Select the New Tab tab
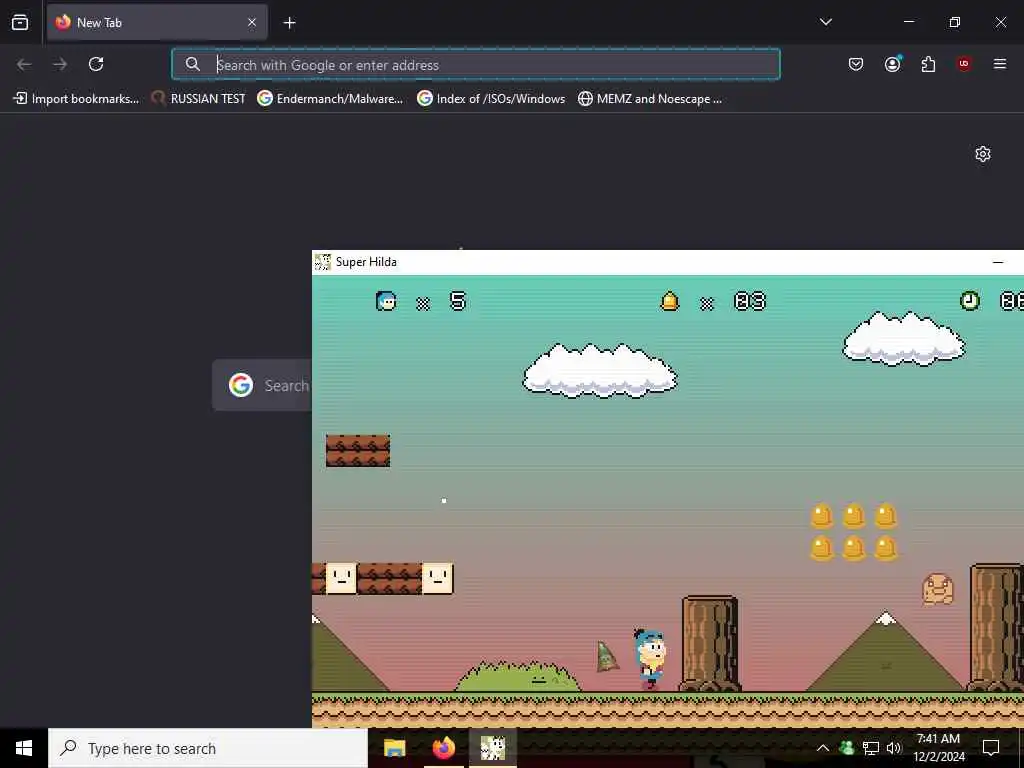 click(x=157, y=22)
